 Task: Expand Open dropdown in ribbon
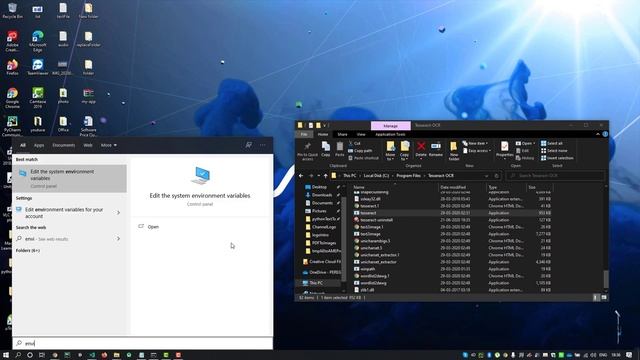[x=534, y=143]
